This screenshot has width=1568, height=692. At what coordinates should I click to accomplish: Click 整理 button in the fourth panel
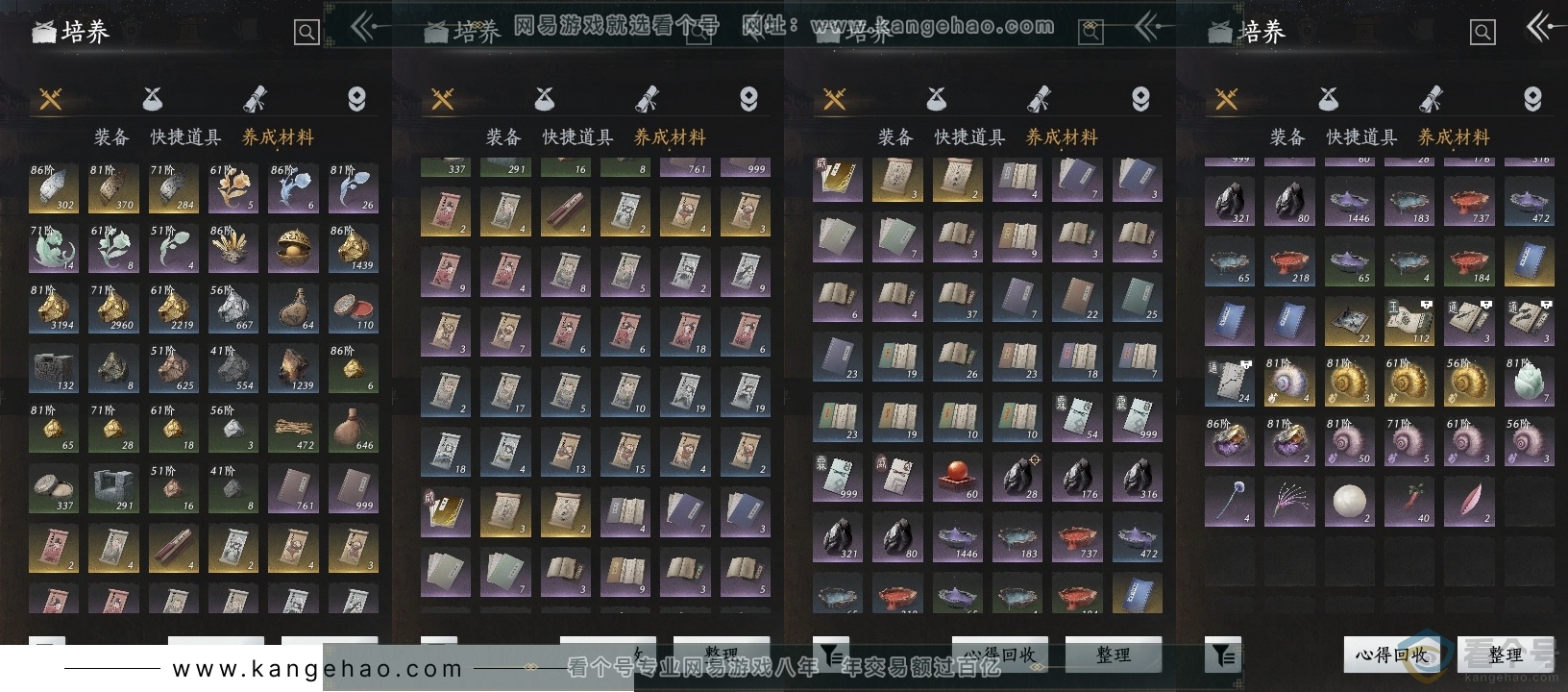1505,655
